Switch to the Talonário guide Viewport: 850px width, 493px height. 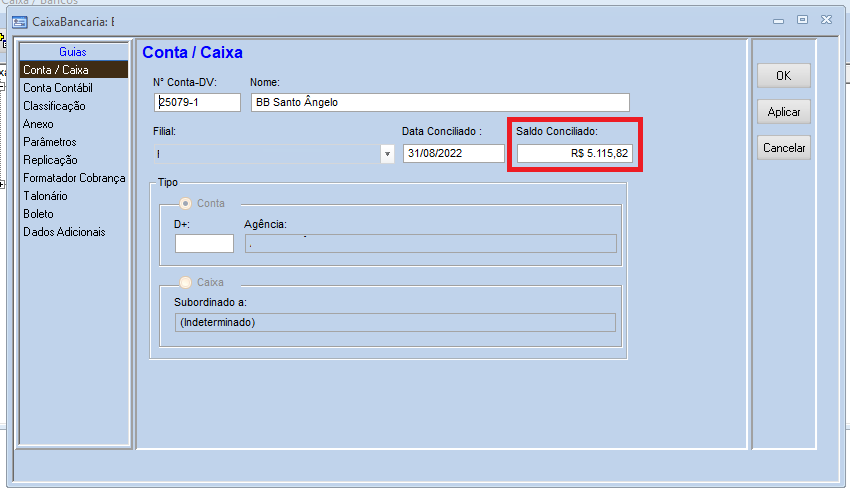pyautogui.click(x=45, y=196)
